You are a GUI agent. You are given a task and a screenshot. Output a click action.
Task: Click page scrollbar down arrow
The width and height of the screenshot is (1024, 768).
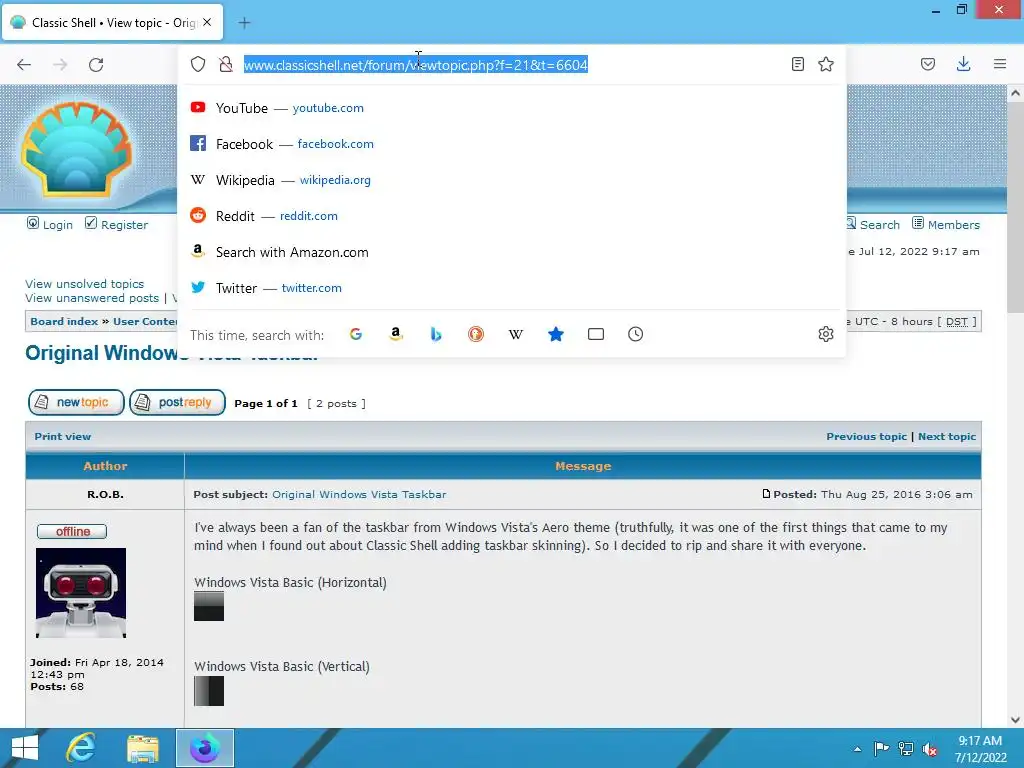point(1016,720)
